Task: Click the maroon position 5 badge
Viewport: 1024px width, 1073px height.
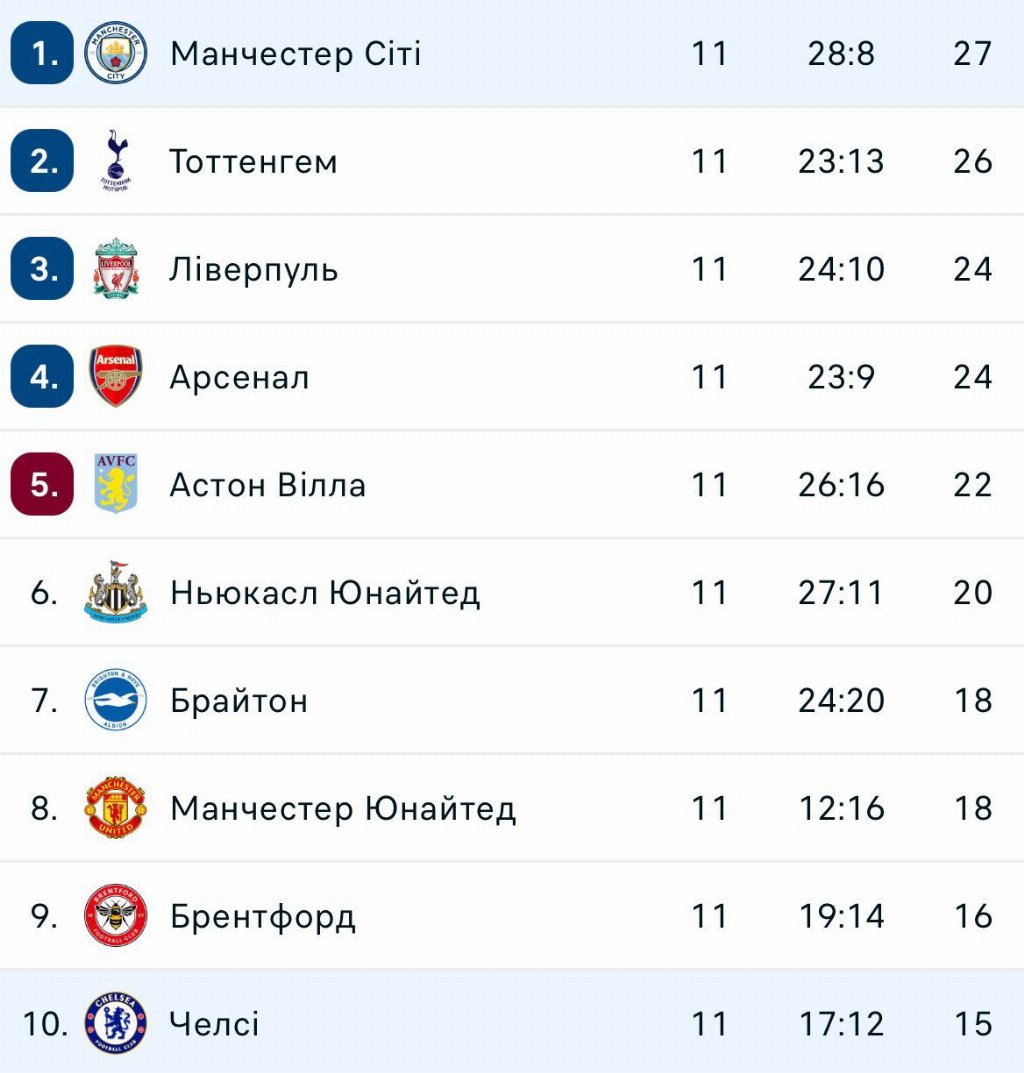Action: (x=42, y=485)
